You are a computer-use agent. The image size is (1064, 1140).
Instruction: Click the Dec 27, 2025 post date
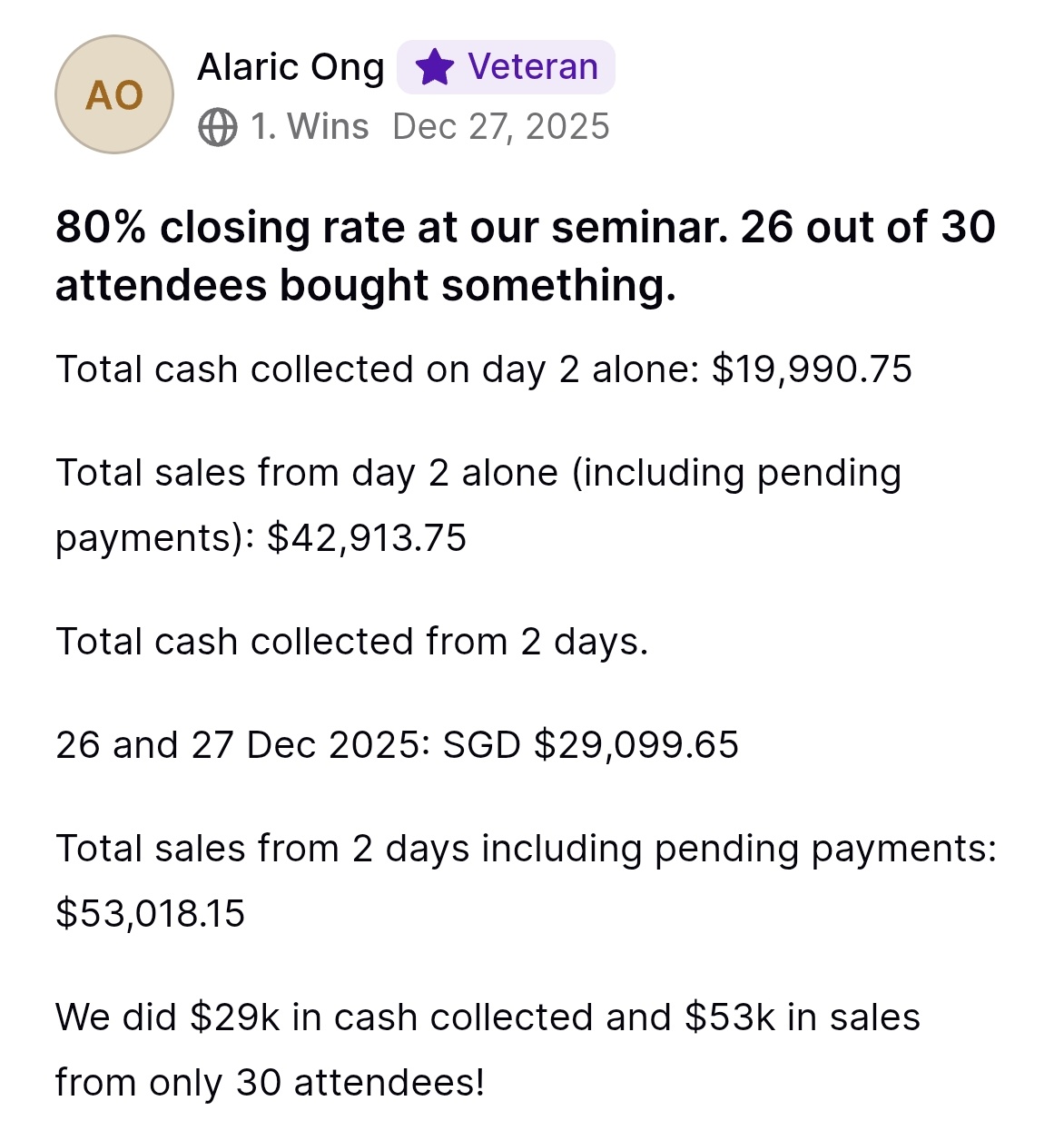(501, 127)
